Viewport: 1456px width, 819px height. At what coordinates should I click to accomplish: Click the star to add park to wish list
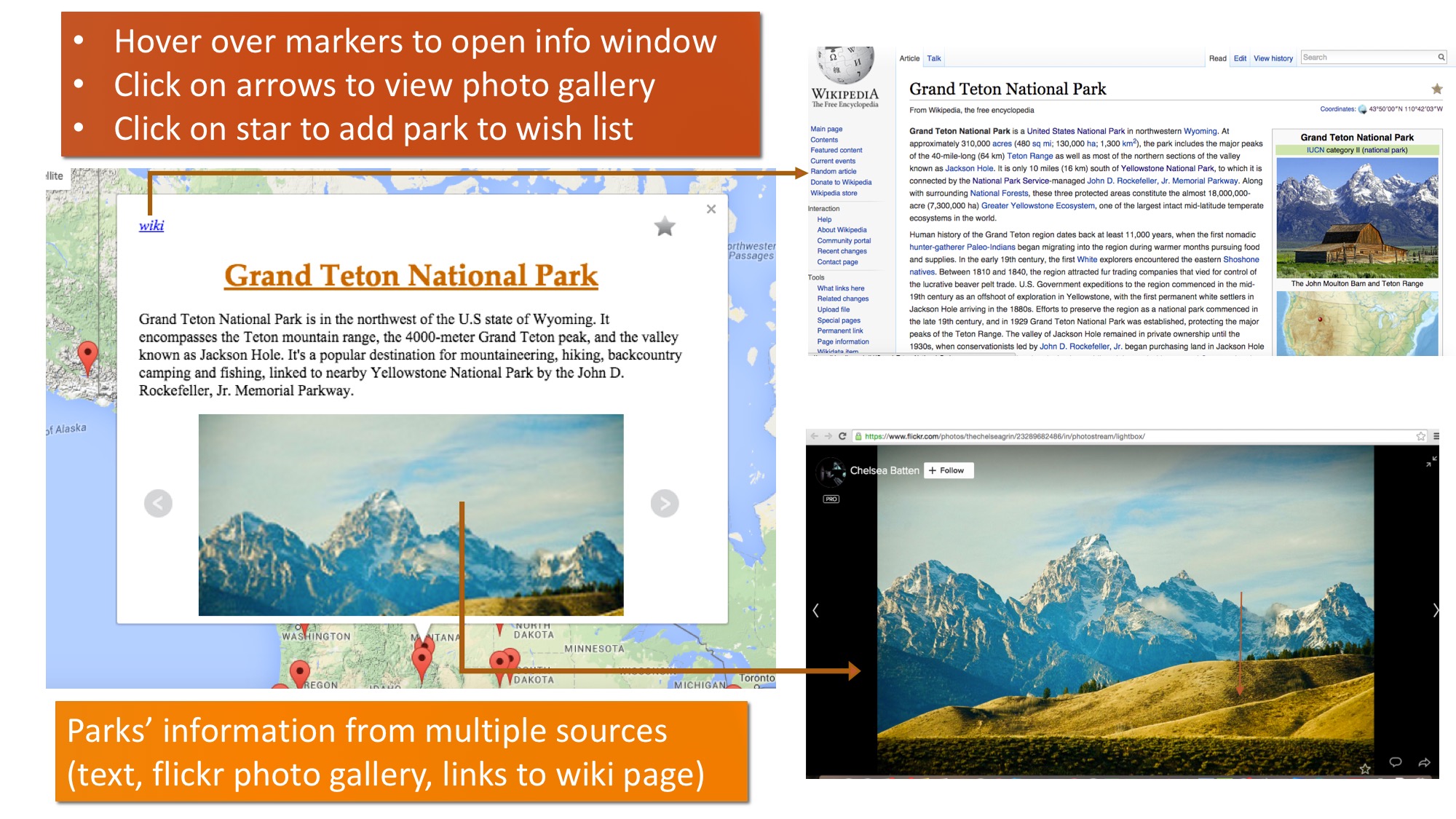coord(665,226)
